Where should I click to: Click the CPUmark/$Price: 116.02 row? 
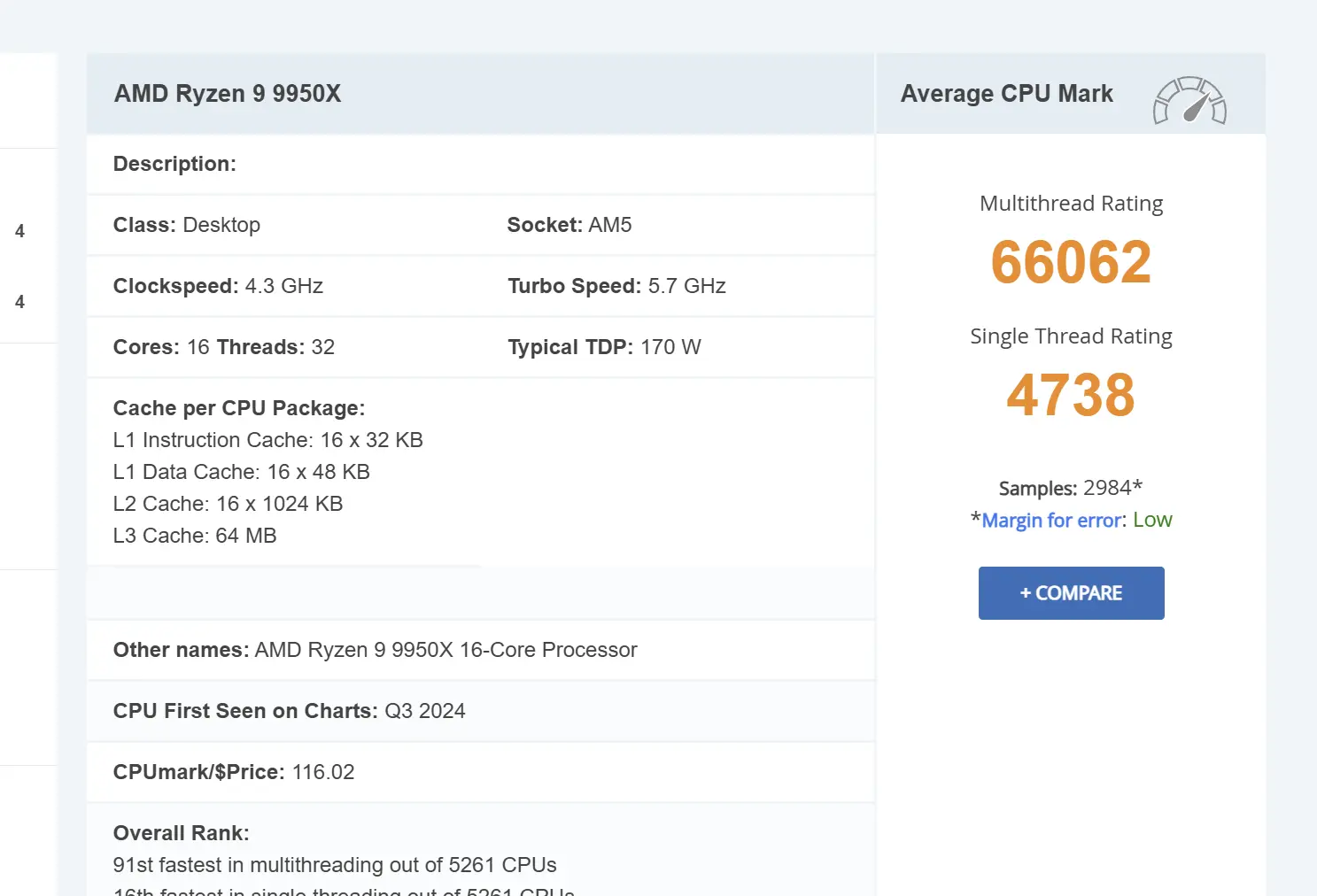(481, 772)
